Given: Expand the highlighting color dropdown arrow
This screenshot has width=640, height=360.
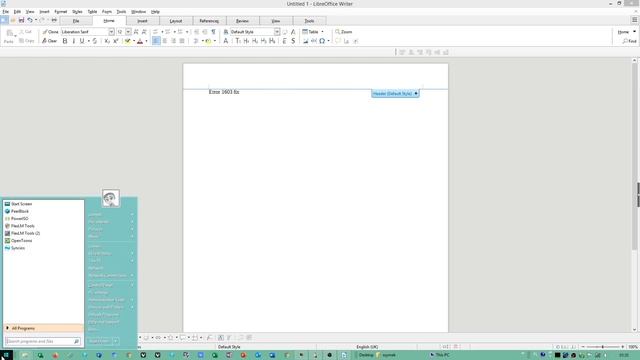Looking at the screenshot, I should coord(134,41).
